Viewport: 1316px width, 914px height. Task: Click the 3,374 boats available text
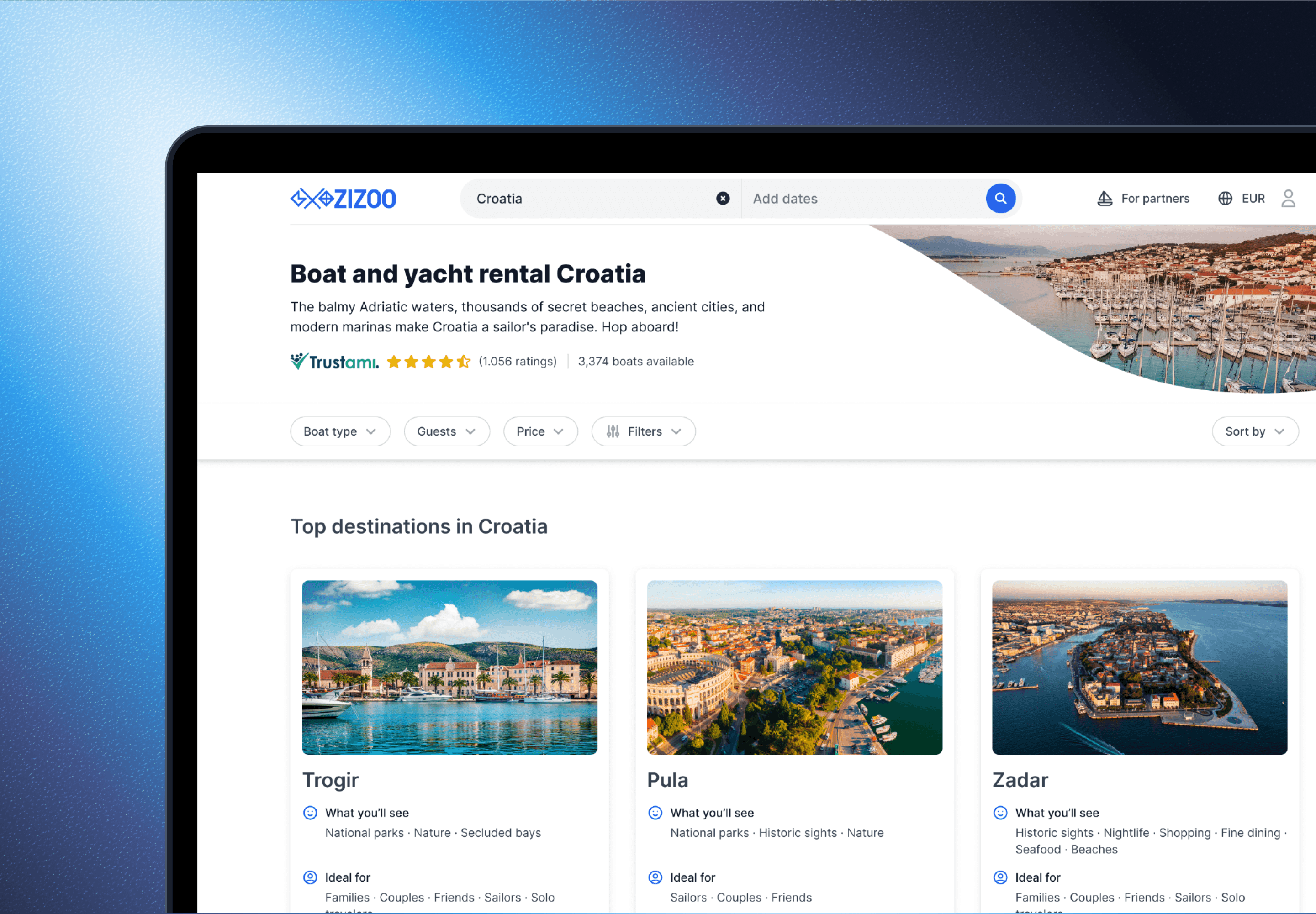coord(636,362)
